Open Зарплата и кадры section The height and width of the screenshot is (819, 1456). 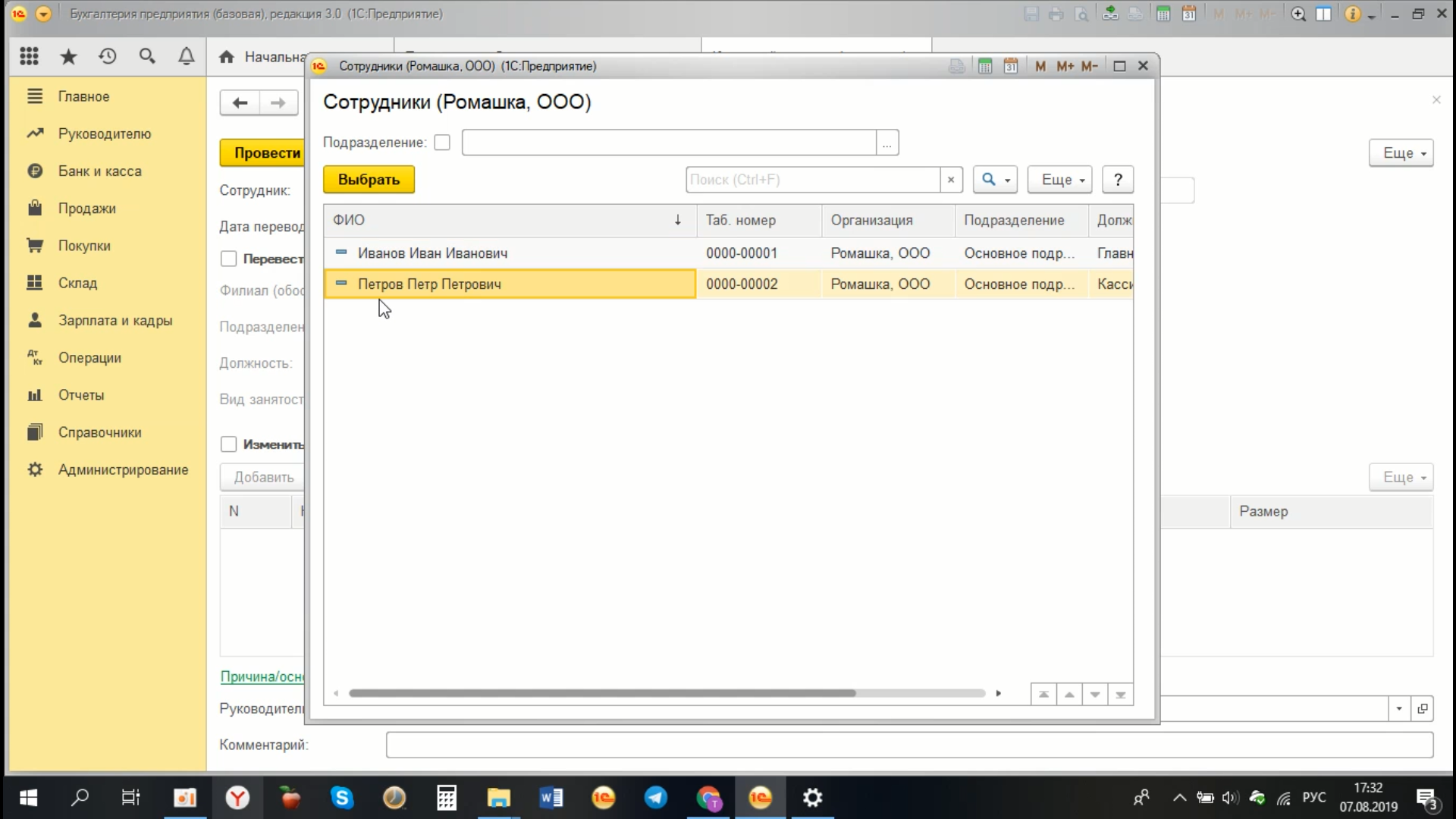tap(115, 320)
